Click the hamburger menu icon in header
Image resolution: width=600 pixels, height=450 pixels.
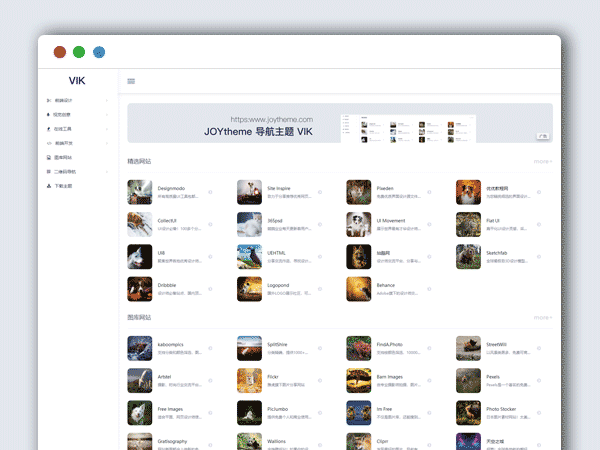(x=131, y=82)
